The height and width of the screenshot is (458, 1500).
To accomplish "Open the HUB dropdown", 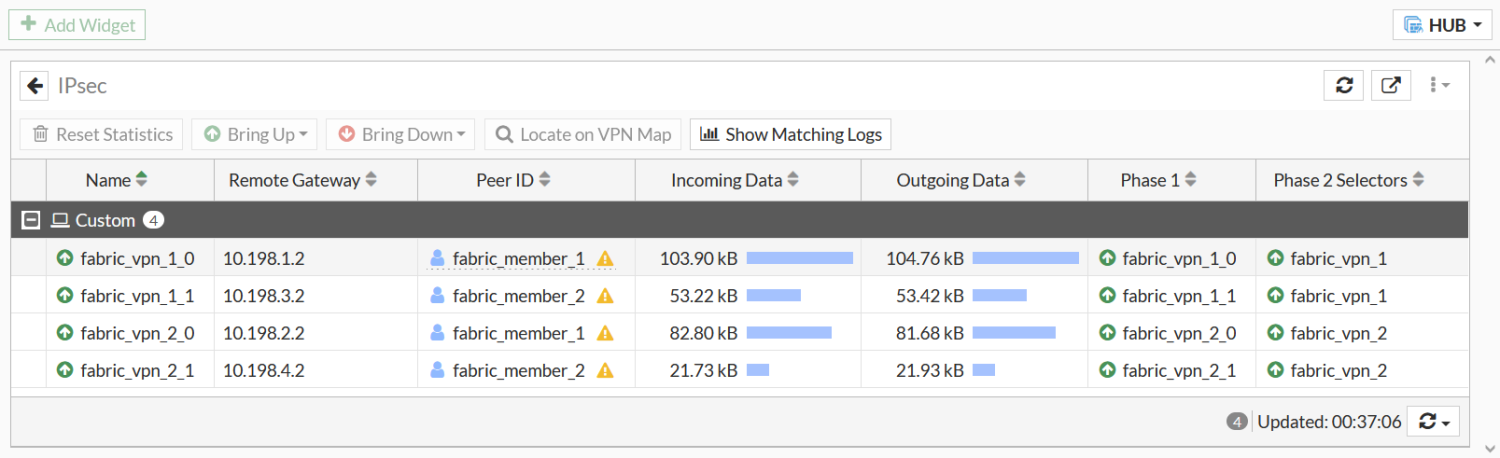I will click(x=1442, y=25).
